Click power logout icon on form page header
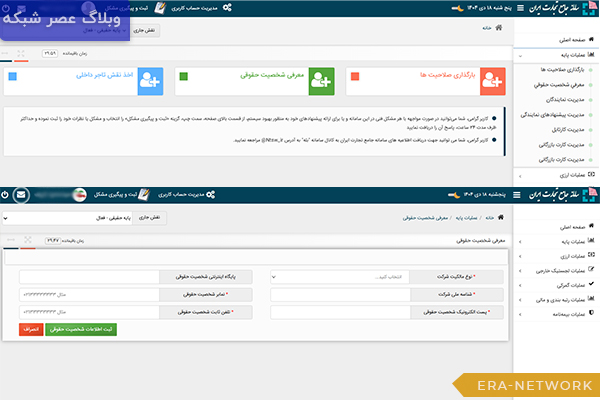The height and width of the screenshot is (400, 600). point(5,194)
